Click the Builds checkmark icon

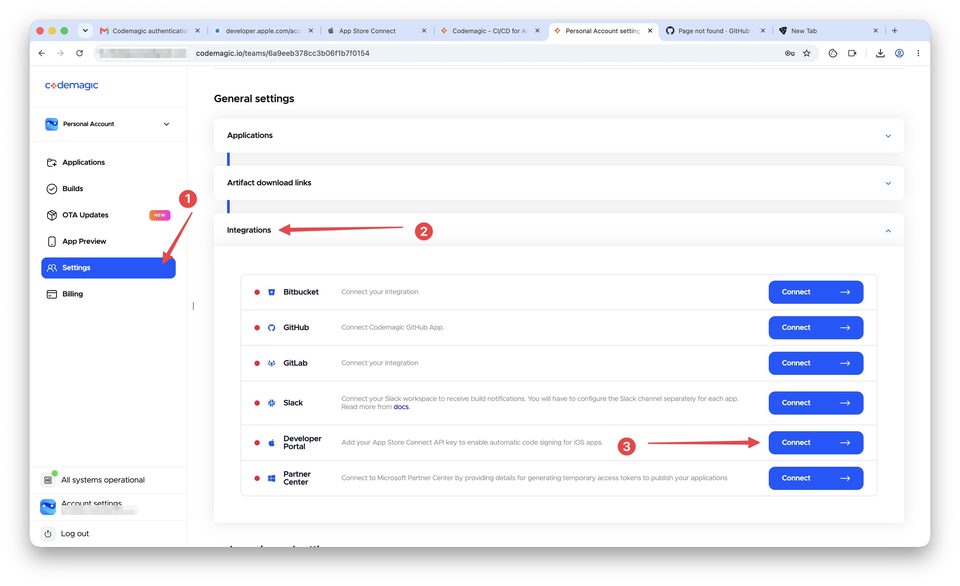[x=51, y=189]
